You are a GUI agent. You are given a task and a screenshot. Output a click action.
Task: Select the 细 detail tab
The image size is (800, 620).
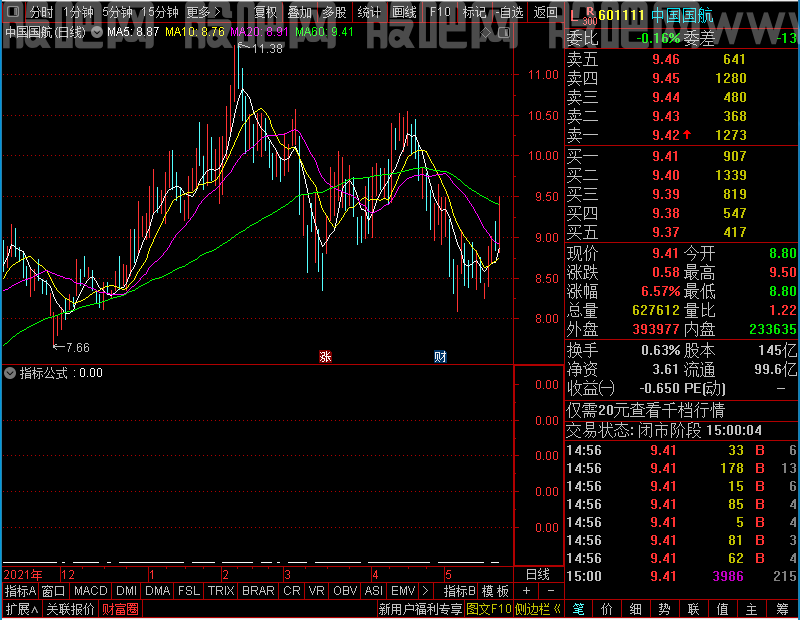pos(635,609)
